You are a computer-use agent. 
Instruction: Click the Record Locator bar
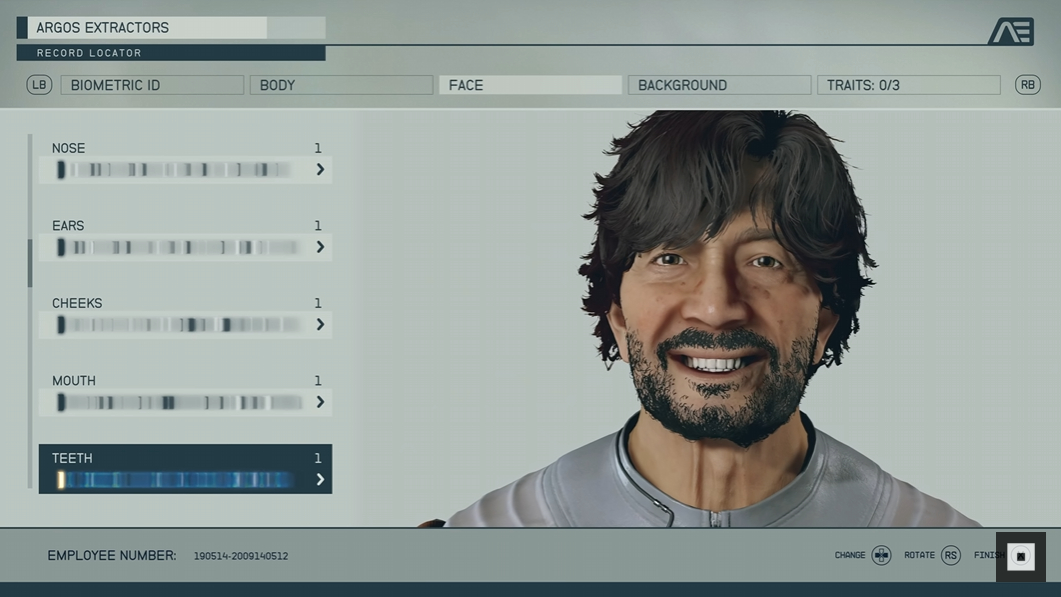(x=171, y=53)
